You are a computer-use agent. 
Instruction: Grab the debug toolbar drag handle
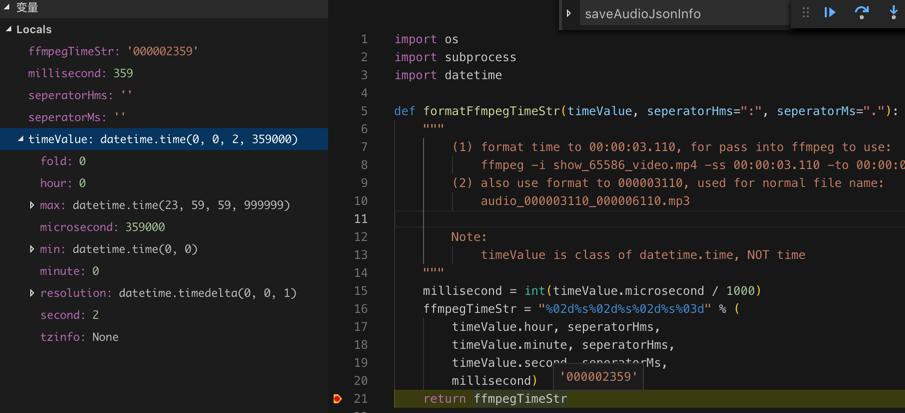click(806, 13)
